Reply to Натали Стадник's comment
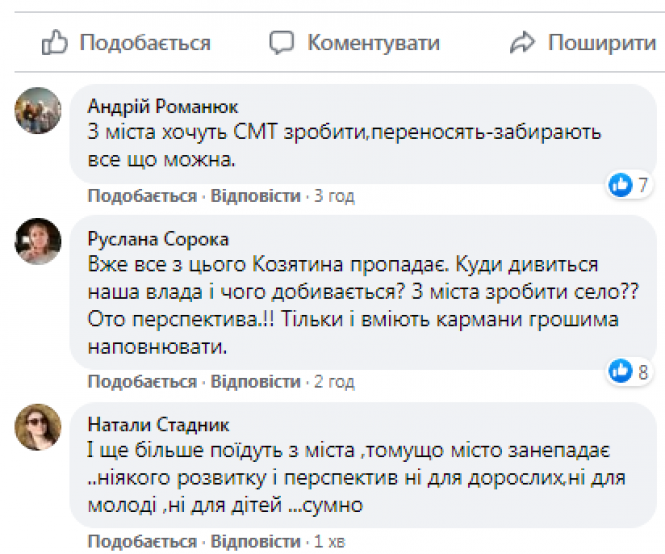 [254, 542]
